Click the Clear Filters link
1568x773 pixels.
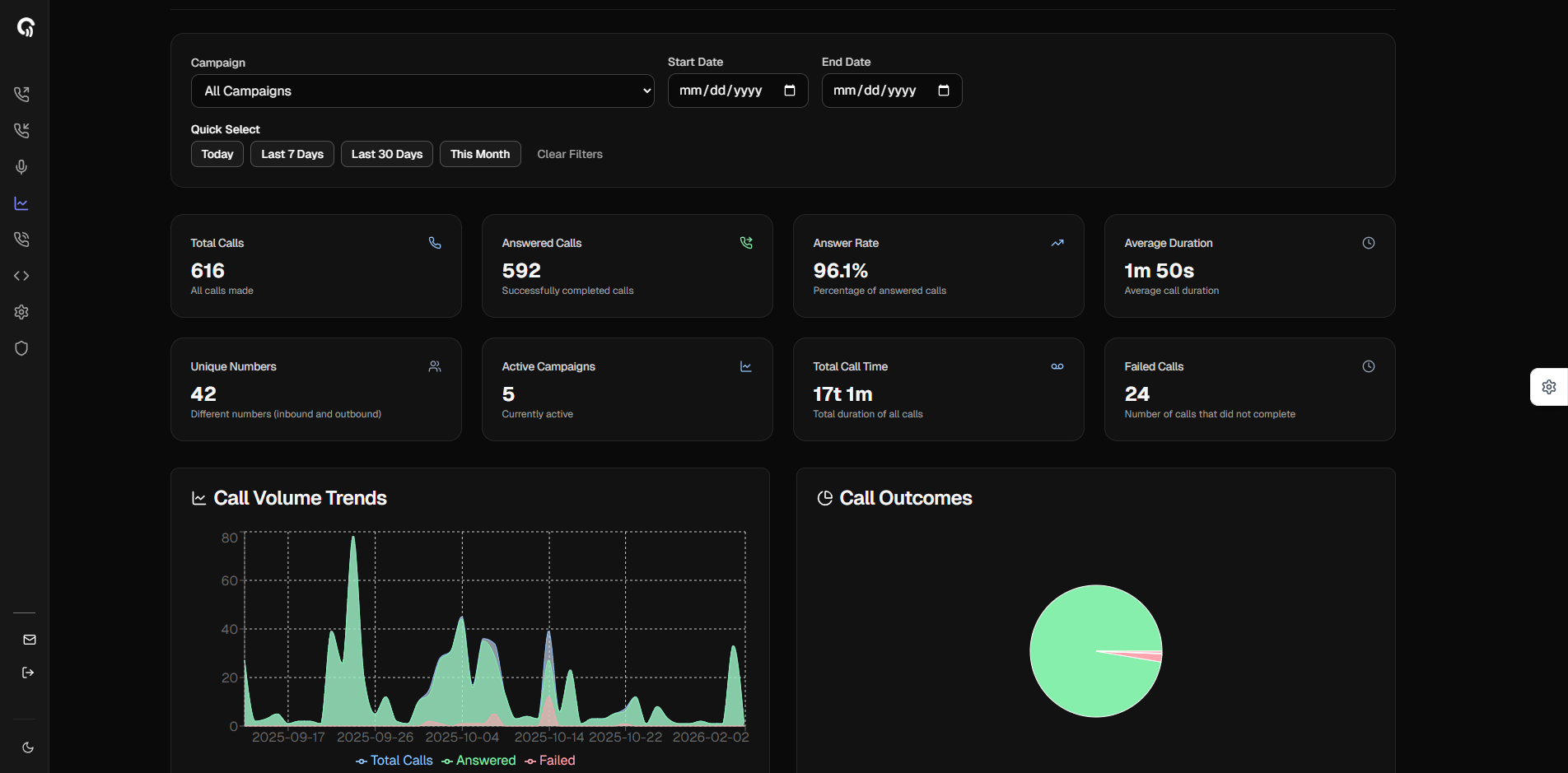pos(570,154)
